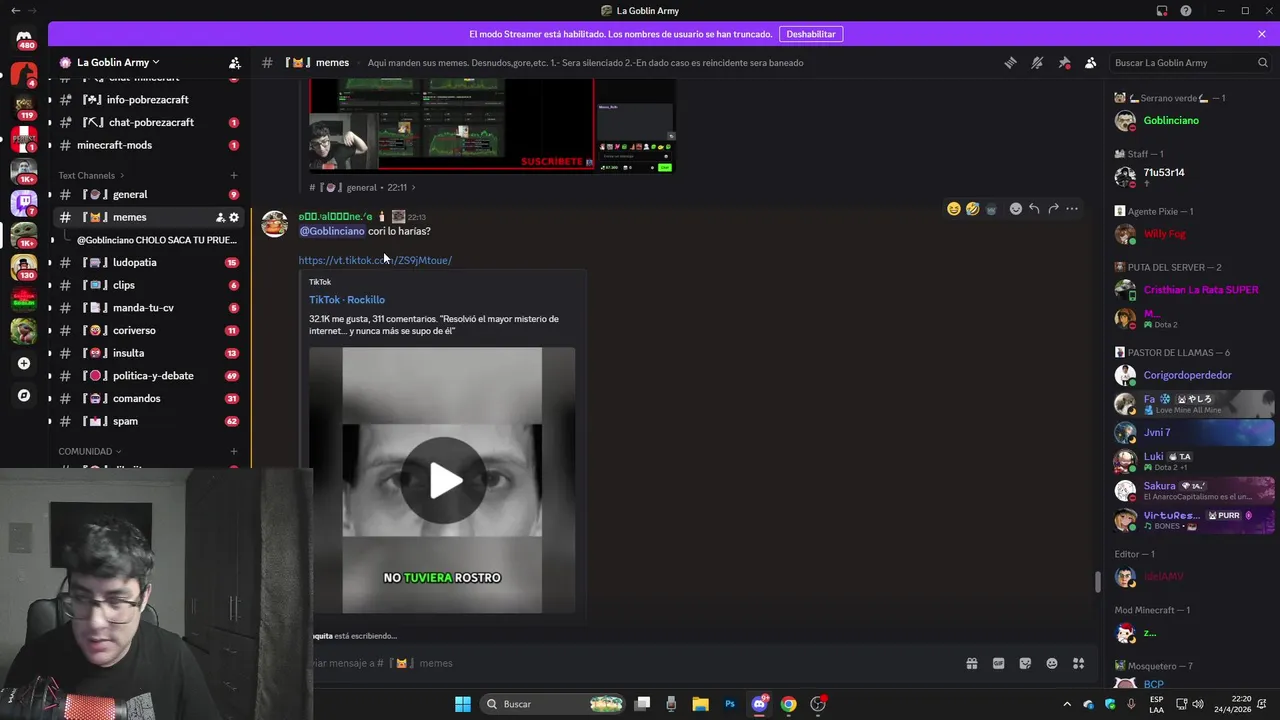Open Photoshop from the Windows taskbar

click(x=730, y=704)
